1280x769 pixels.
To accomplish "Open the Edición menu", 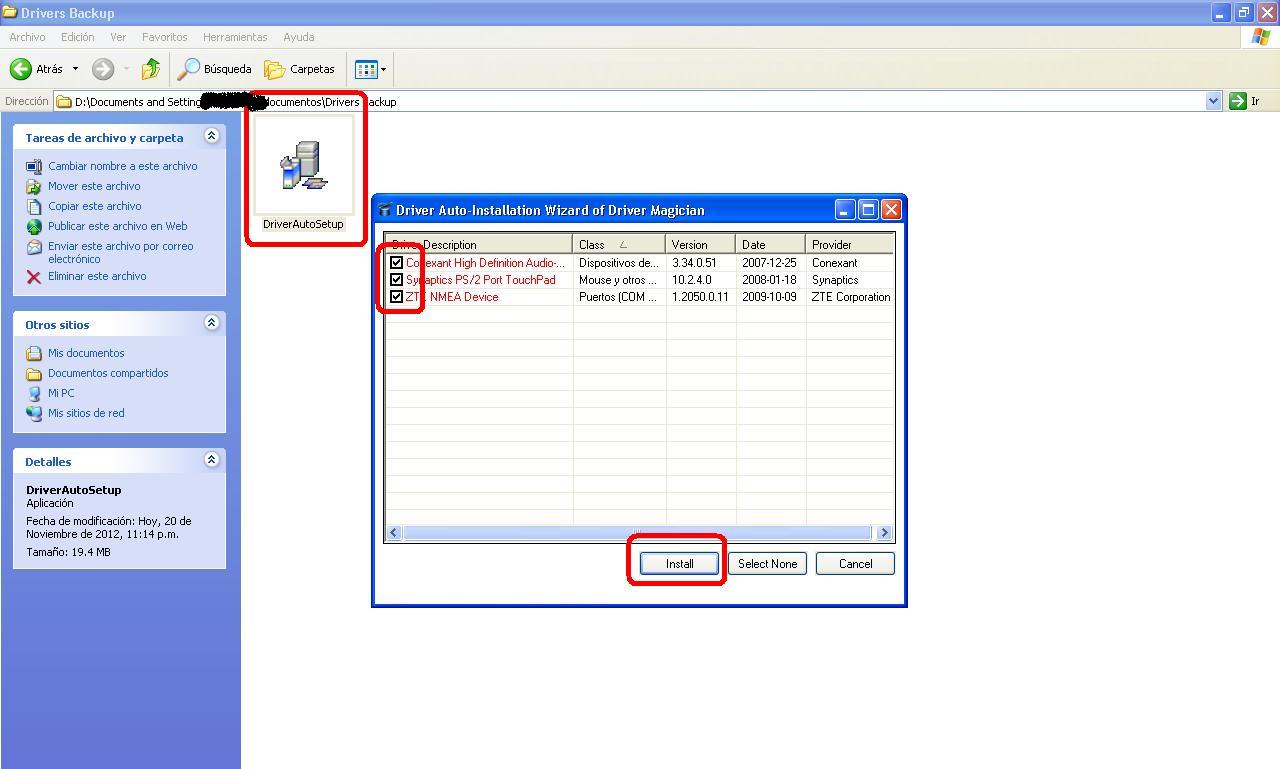I will tap(77, 37).
